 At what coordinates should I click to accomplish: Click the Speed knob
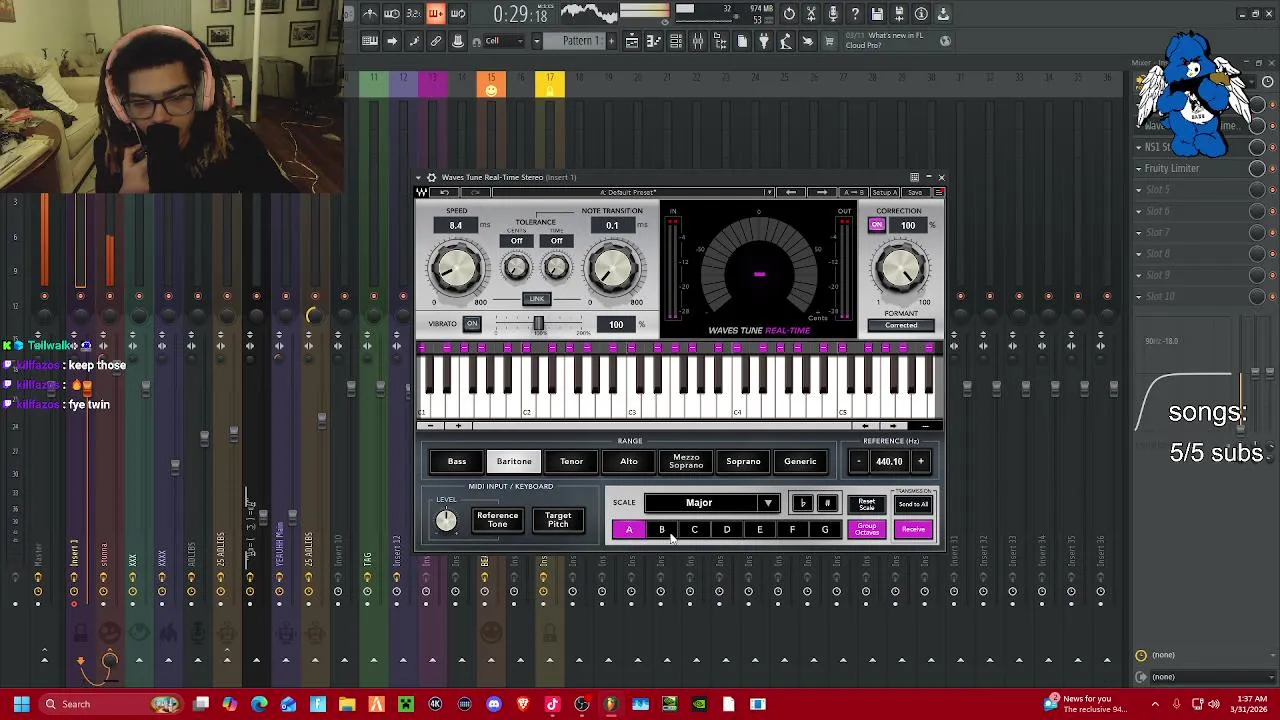click(456, 267)
